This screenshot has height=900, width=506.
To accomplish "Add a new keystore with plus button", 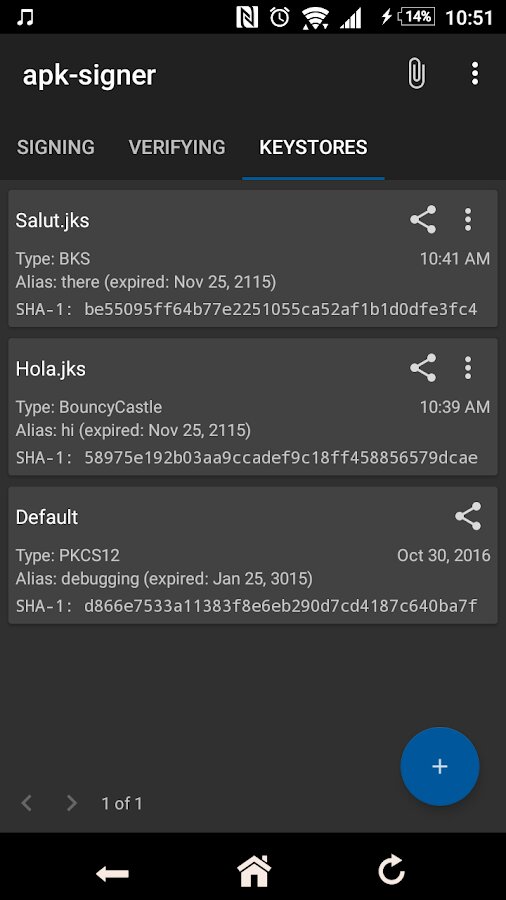I will 439,766.
